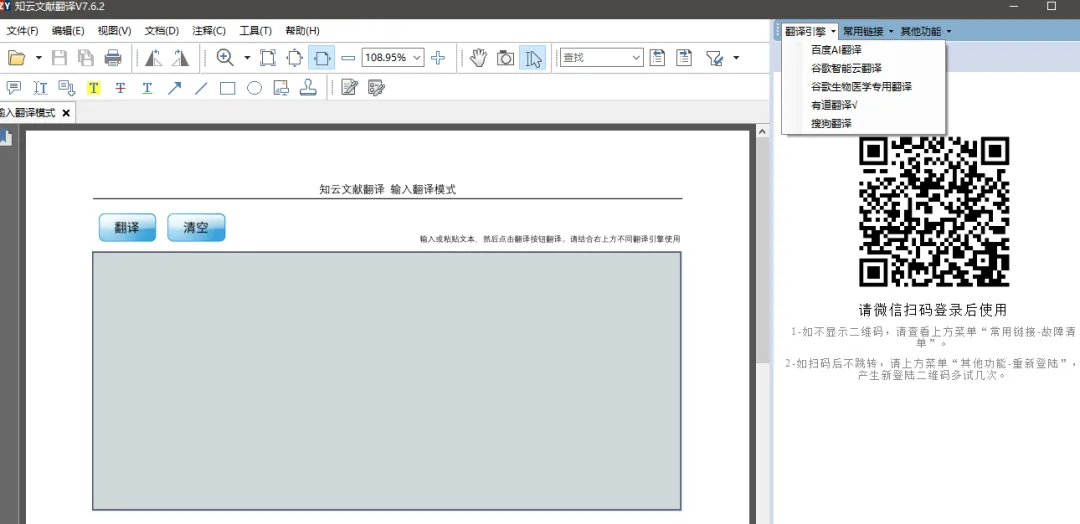Open the 工具(T) menu
This screenshot has width=1080, height=524.
(x=256, y=30)
